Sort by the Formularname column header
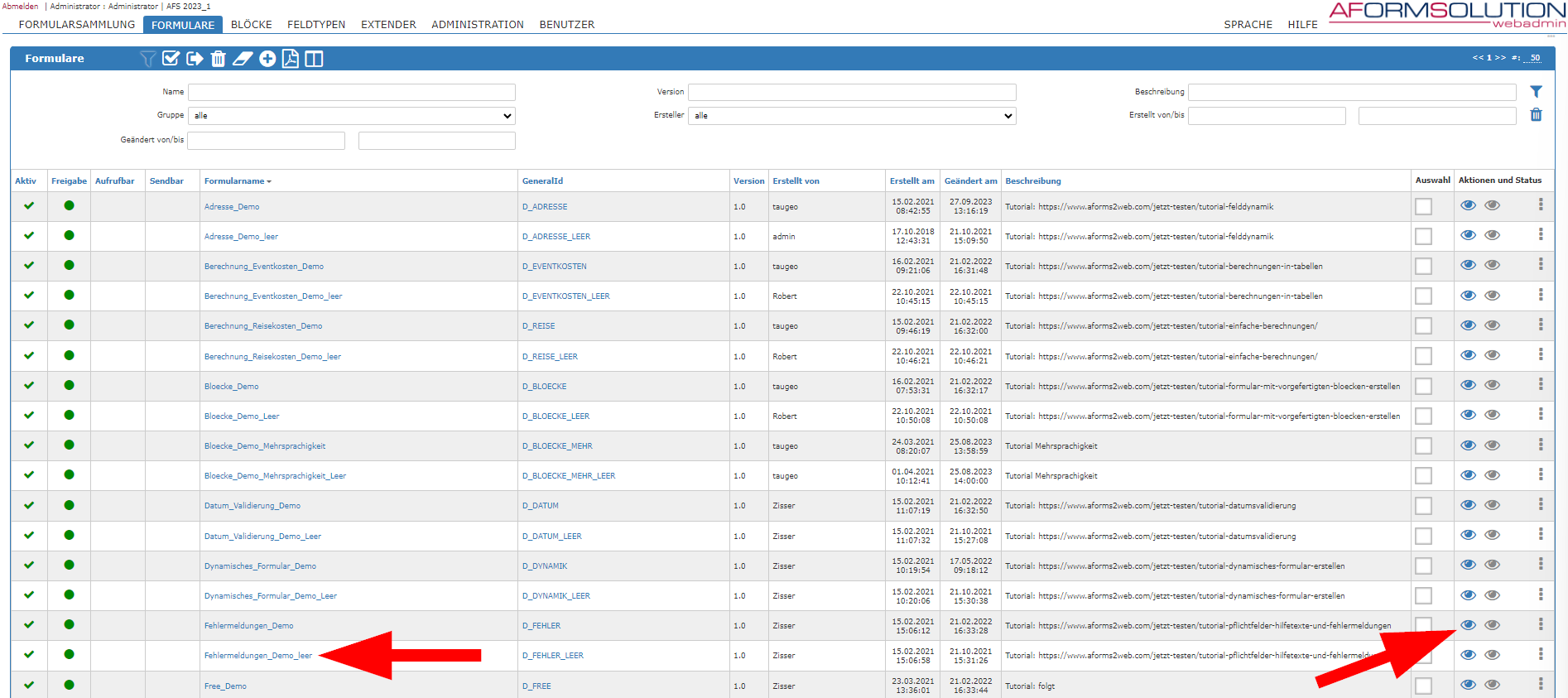The image size is (1568, 698). tap(235, 181)
